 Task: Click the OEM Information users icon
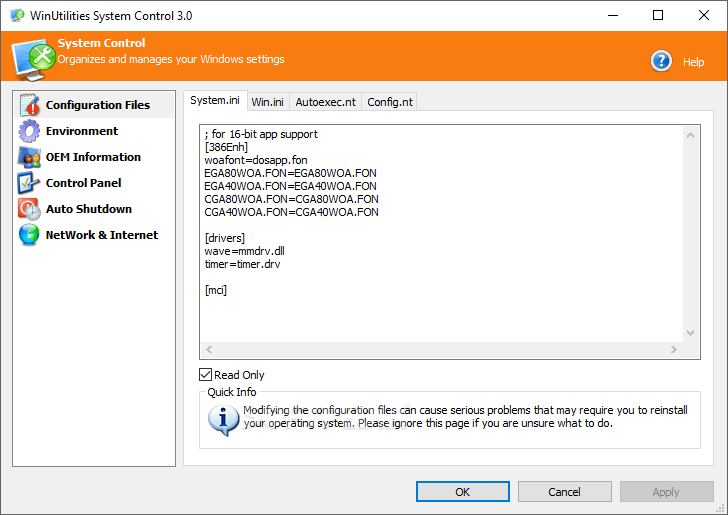[x=29, y=157]
